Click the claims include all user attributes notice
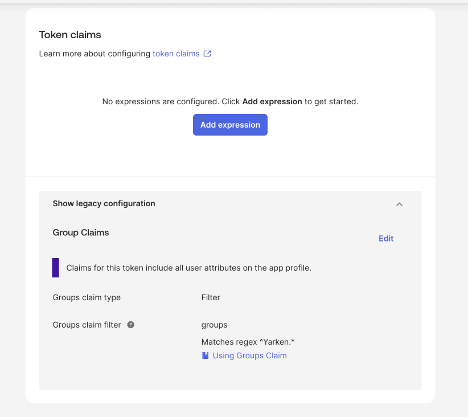The image size is (468, 417). coord(189,268)
